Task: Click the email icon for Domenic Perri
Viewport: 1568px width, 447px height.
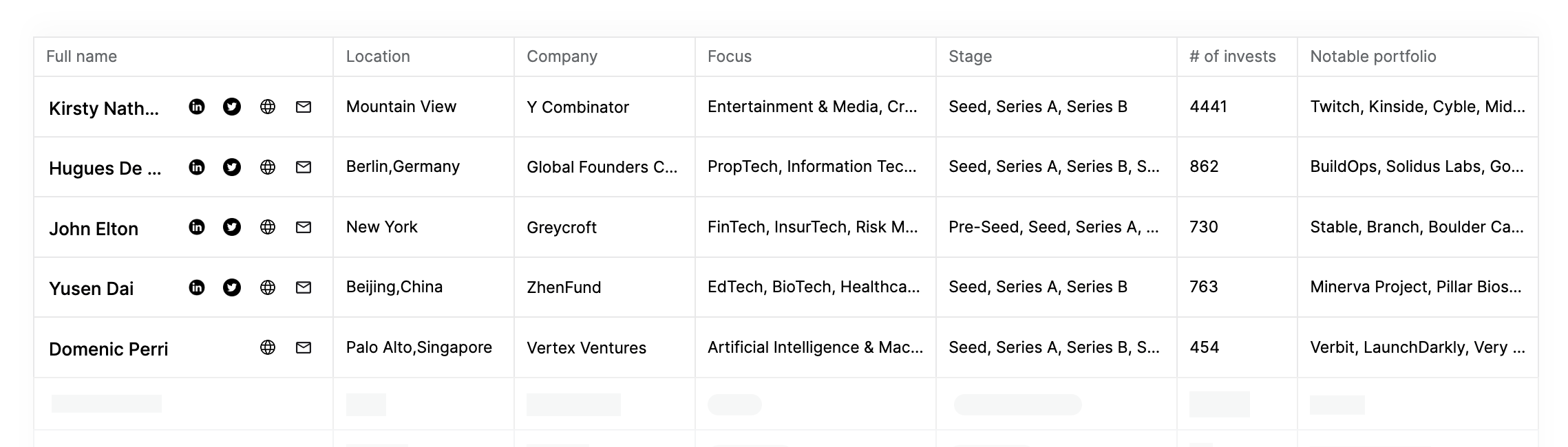Action: (x=301, y=348)
